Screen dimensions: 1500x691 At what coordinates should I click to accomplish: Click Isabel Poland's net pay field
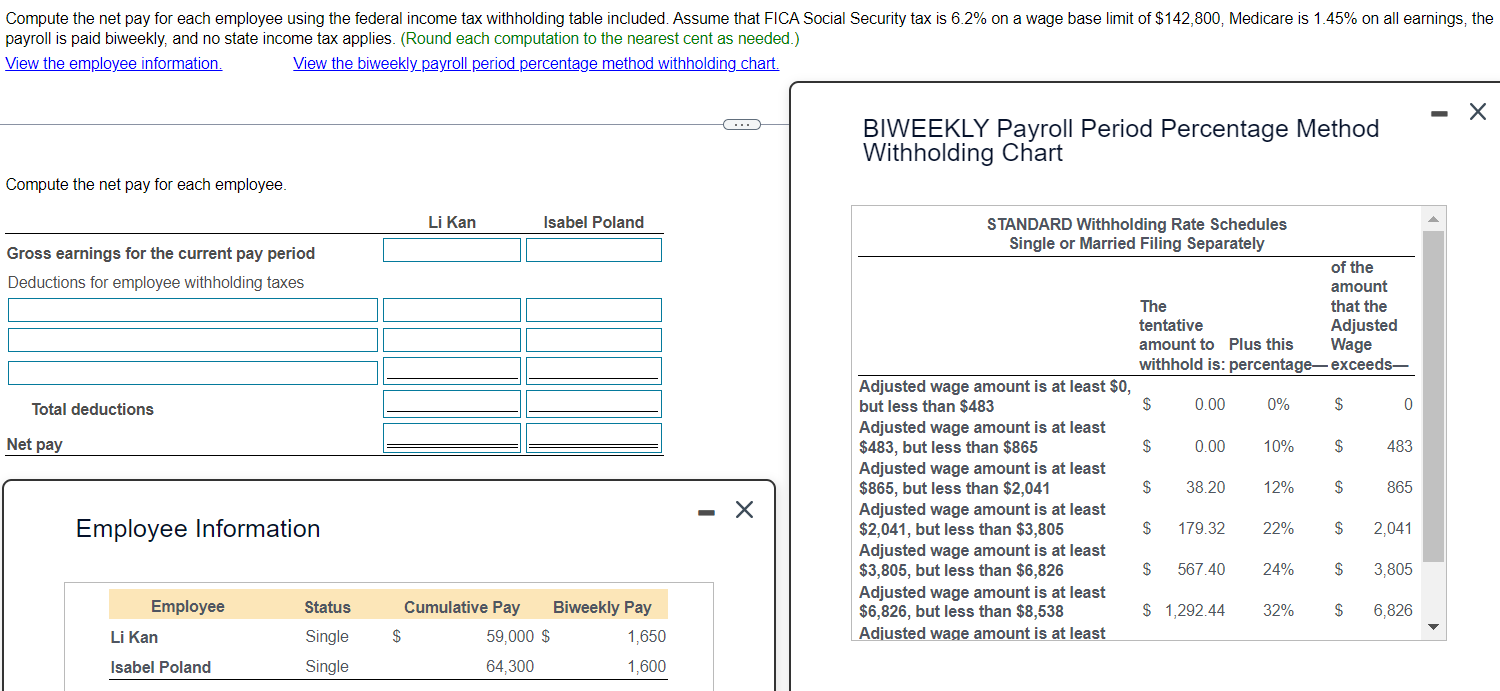coord(592,436)
